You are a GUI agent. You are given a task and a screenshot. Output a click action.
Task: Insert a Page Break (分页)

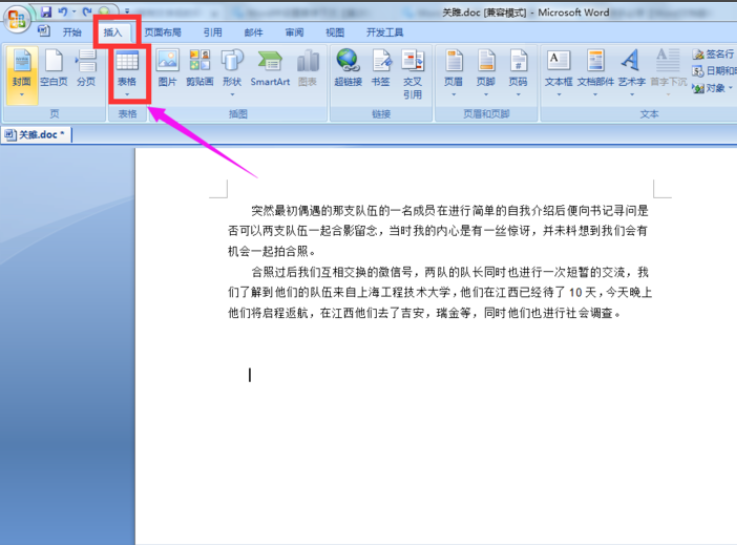86,69
